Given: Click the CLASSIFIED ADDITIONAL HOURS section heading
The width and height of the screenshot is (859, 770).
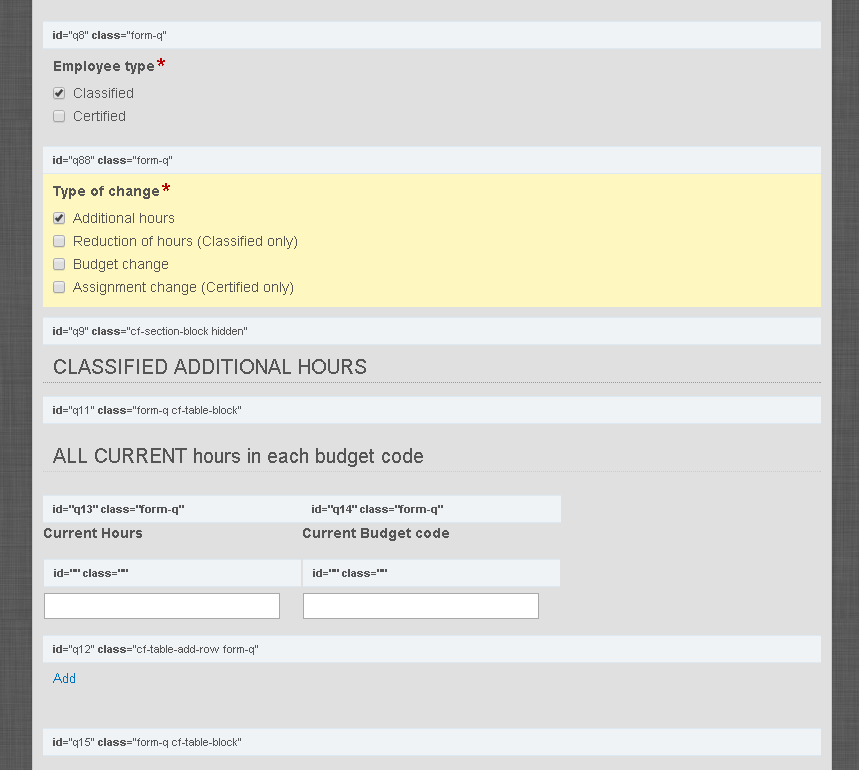Looking at the screenshot, I should [x=210, y=367].
